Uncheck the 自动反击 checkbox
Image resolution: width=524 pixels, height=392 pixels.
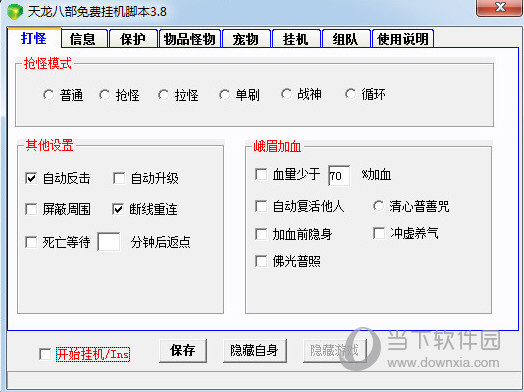[x=31, y=178]
